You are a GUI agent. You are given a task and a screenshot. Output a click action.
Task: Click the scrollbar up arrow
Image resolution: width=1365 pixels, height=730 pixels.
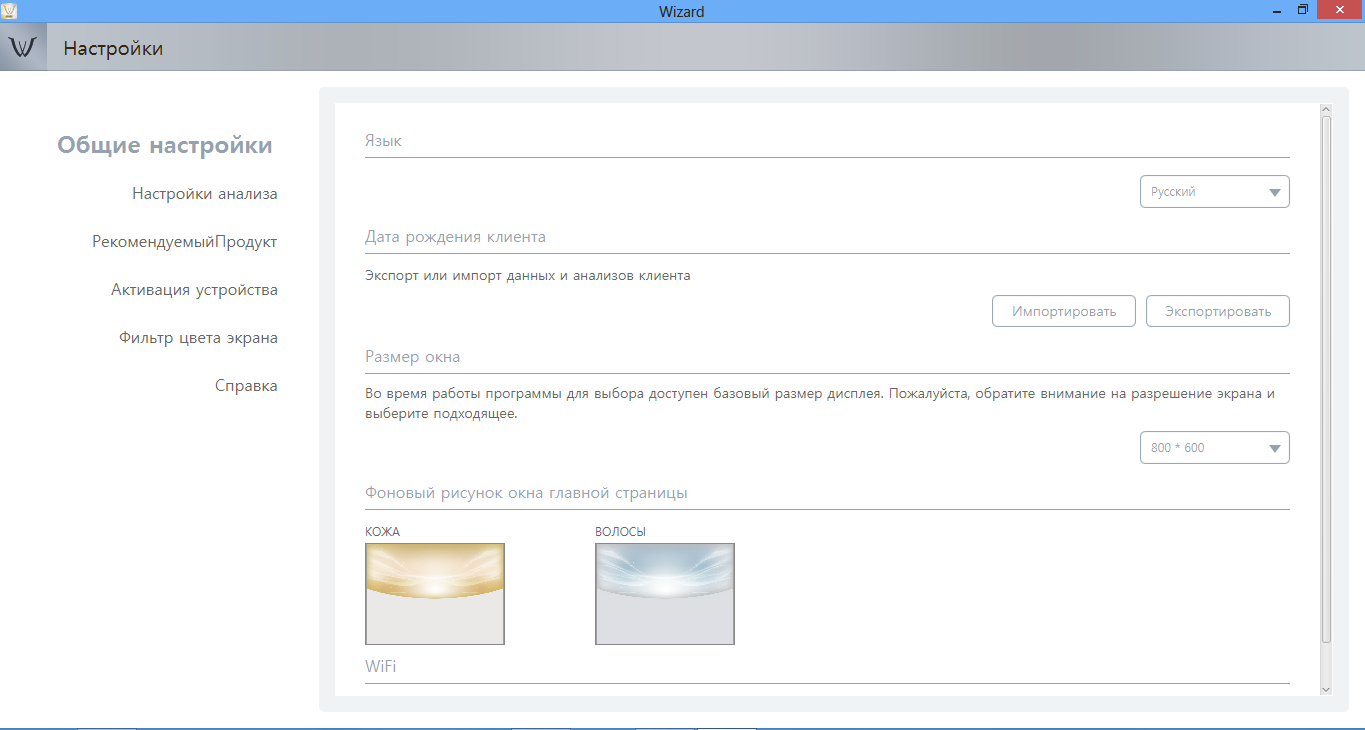(x=1326, y=110)
